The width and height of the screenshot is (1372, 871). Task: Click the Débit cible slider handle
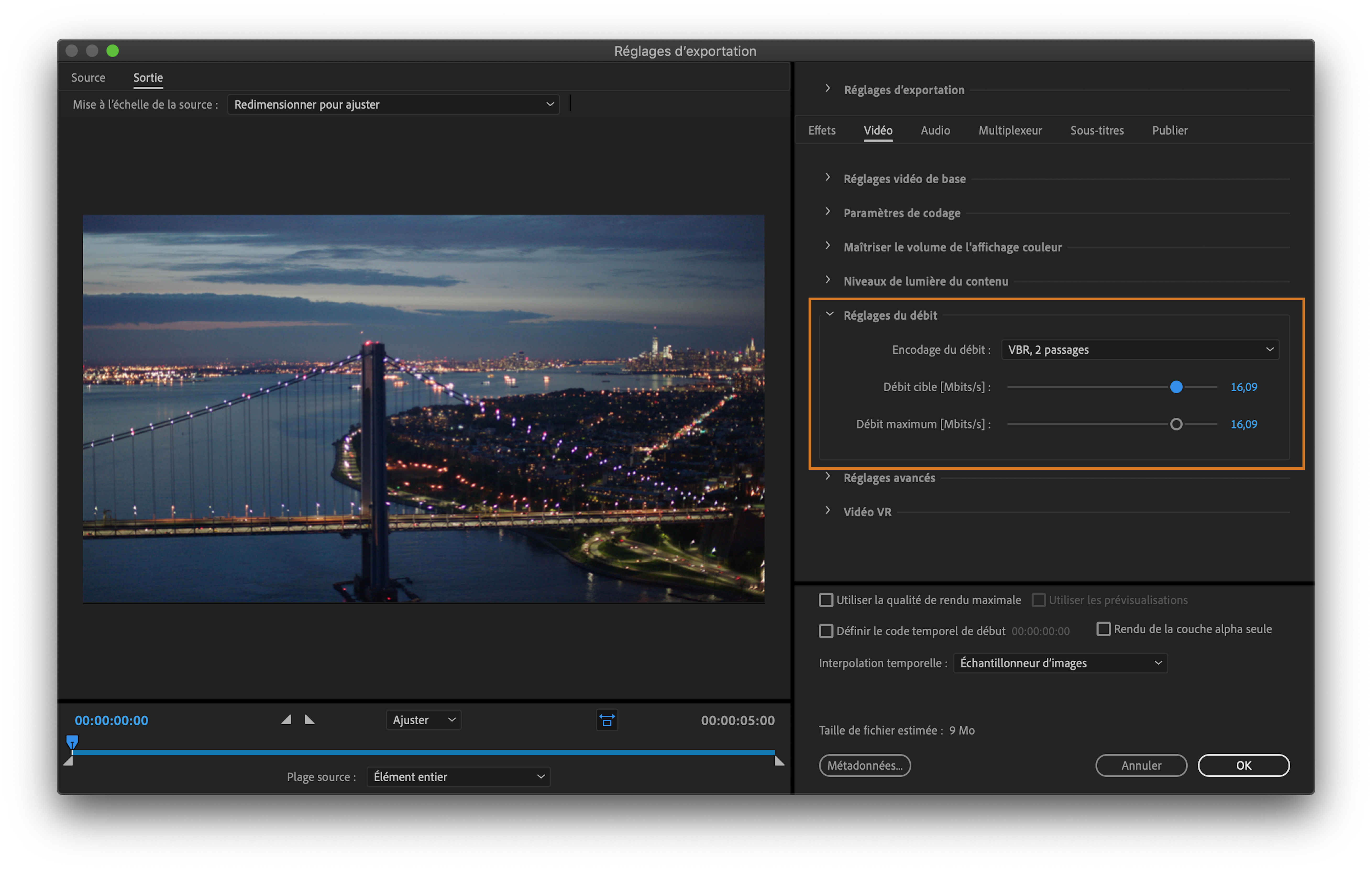coord(1176,387)
